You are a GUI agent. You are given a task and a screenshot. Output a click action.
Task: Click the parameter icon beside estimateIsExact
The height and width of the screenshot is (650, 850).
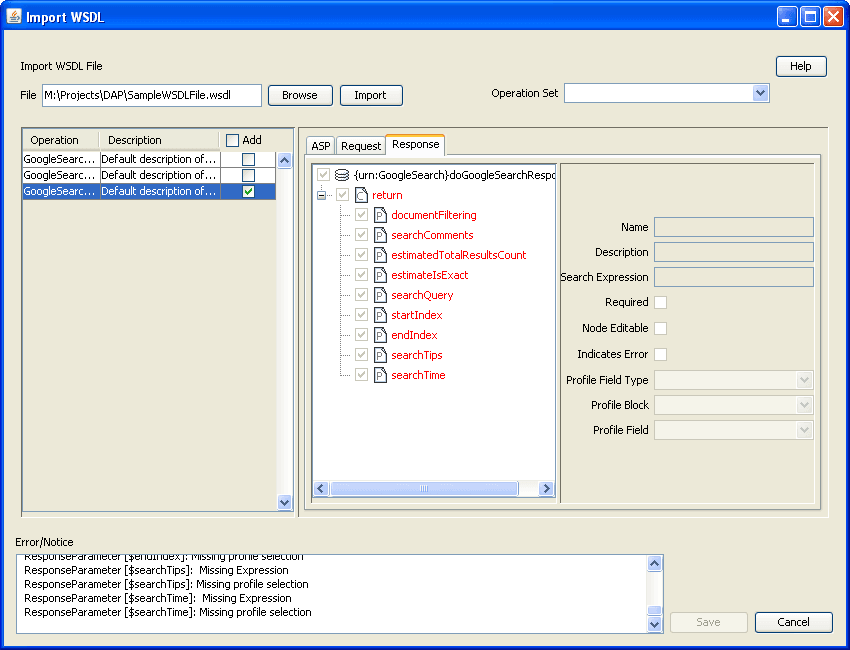(x=381, y=275)
